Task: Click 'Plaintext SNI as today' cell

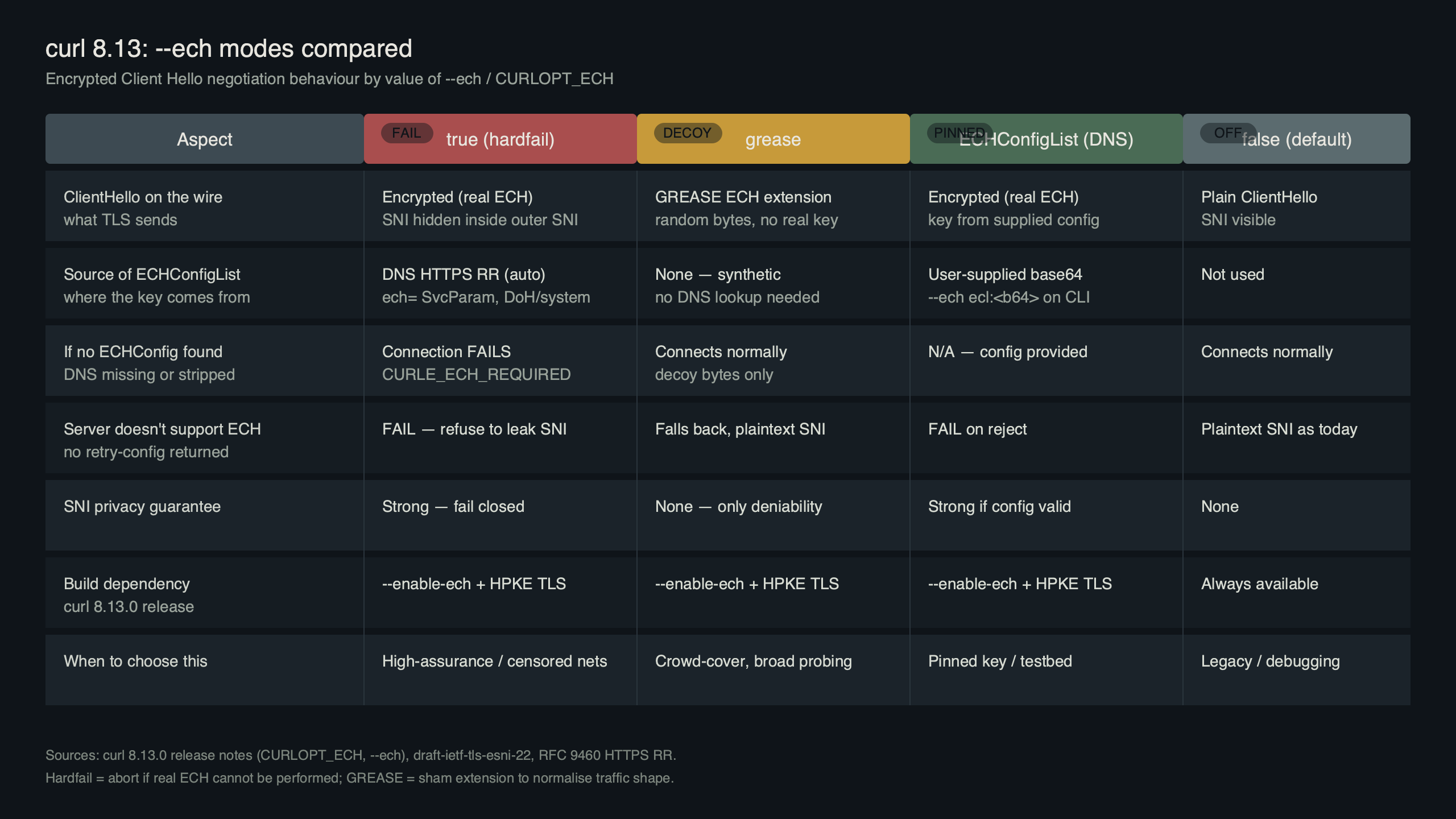Action: point(1279,429)
